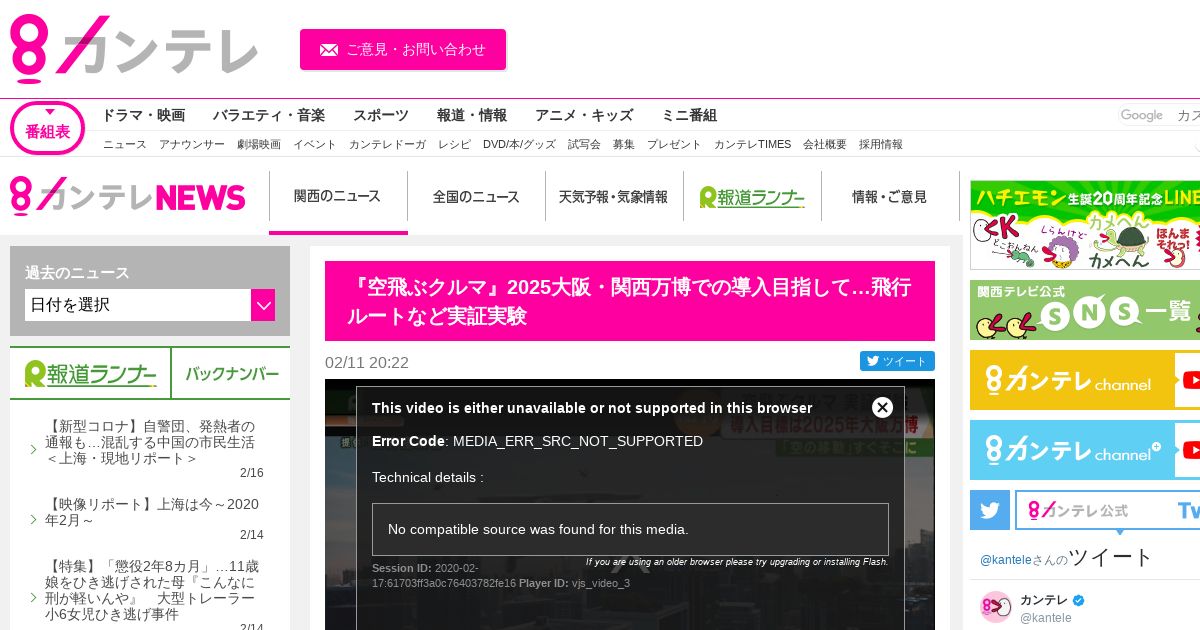Go to プレゼント sub-link
This screenshot has width=1200, height=630.
pyautogui.click(x=674, y=144)
